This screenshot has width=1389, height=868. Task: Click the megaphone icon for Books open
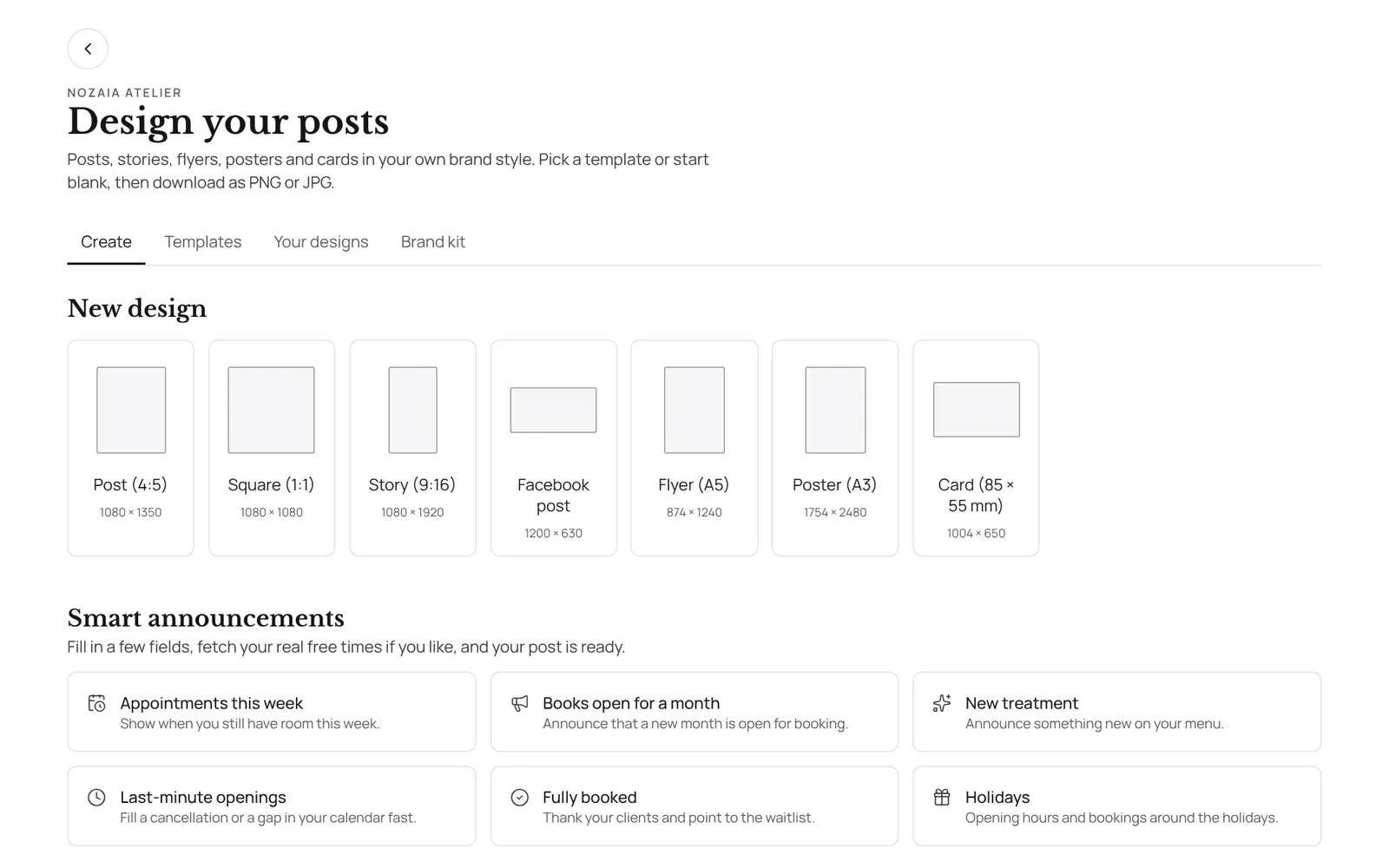click(x=520, y=703)
